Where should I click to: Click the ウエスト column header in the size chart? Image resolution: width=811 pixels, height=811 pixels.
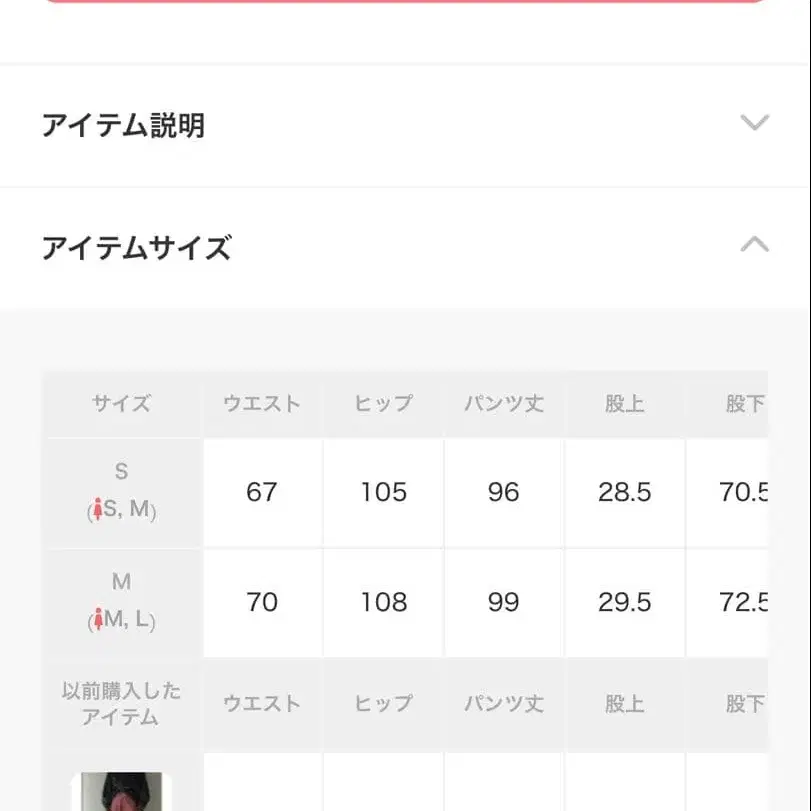tap(262, 404)
